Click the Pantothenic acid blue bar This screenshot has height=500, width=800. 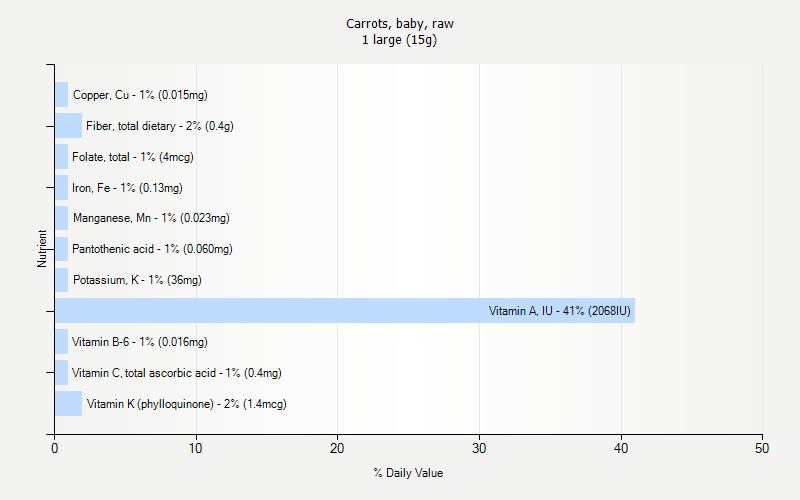(61, 249)
